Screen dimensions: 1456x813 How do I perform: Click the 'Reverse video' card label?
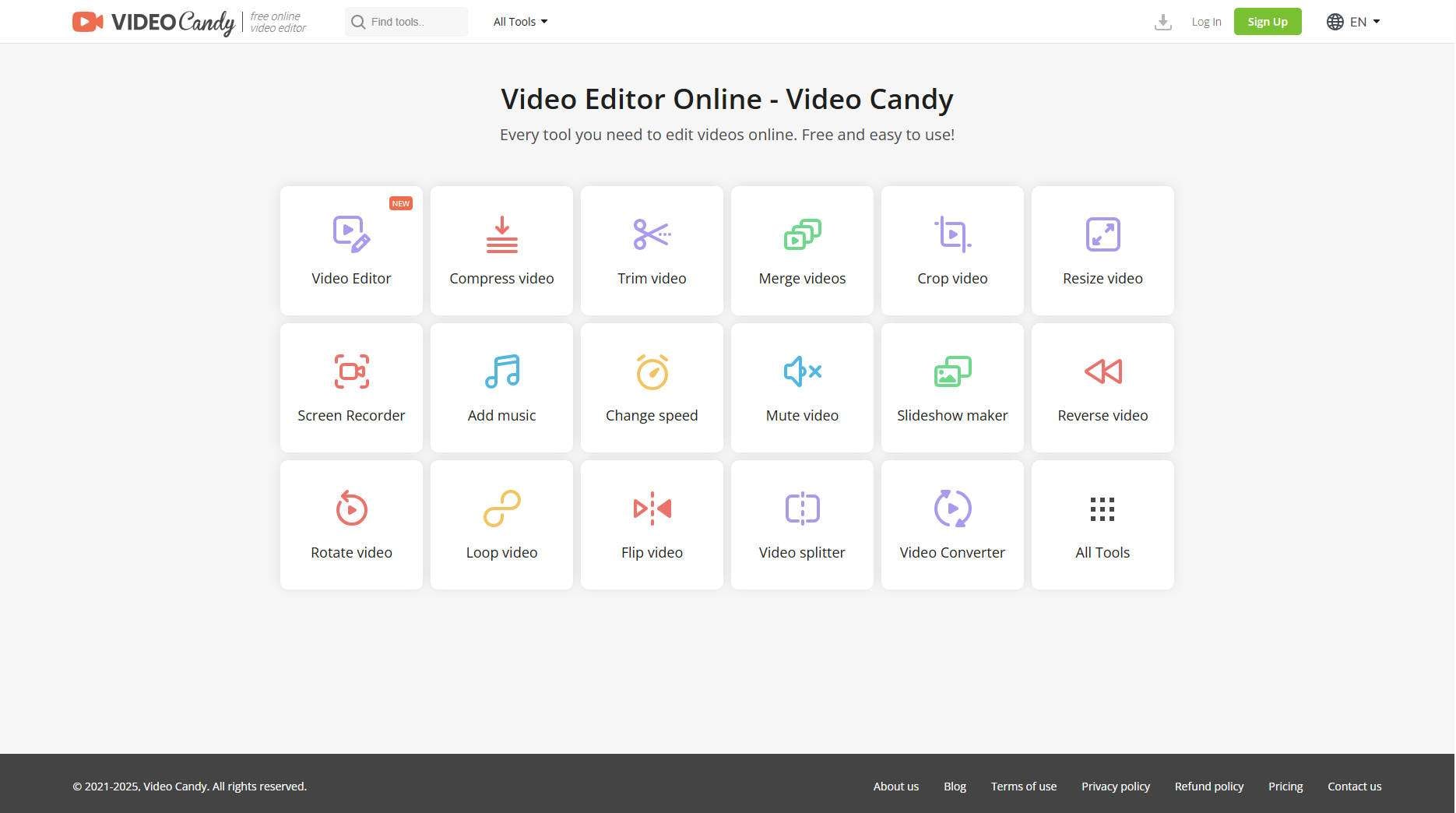pyautogui.click(x=1103, y=416)
